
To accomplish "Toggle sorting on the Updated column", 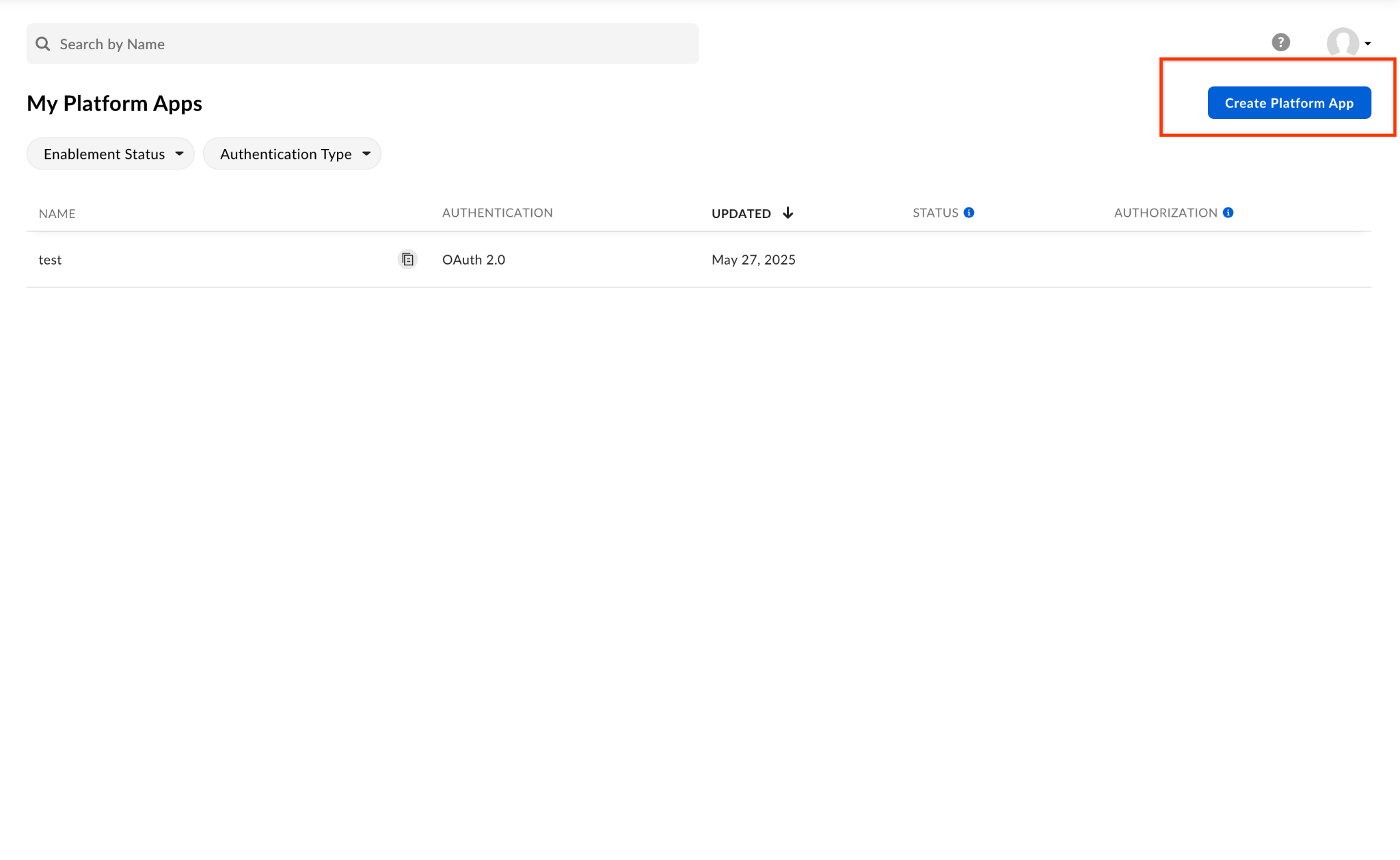I will coord(742,213).
